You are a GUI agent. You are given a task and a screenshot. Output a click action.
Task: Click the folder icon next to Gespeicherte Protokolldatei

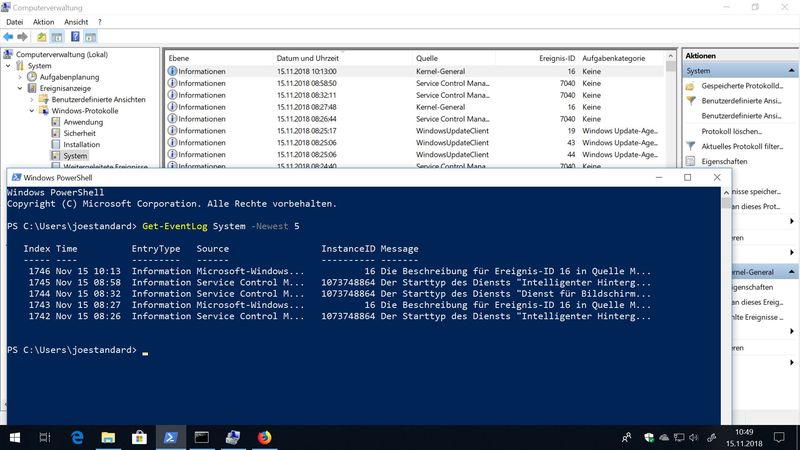[691, 86]
